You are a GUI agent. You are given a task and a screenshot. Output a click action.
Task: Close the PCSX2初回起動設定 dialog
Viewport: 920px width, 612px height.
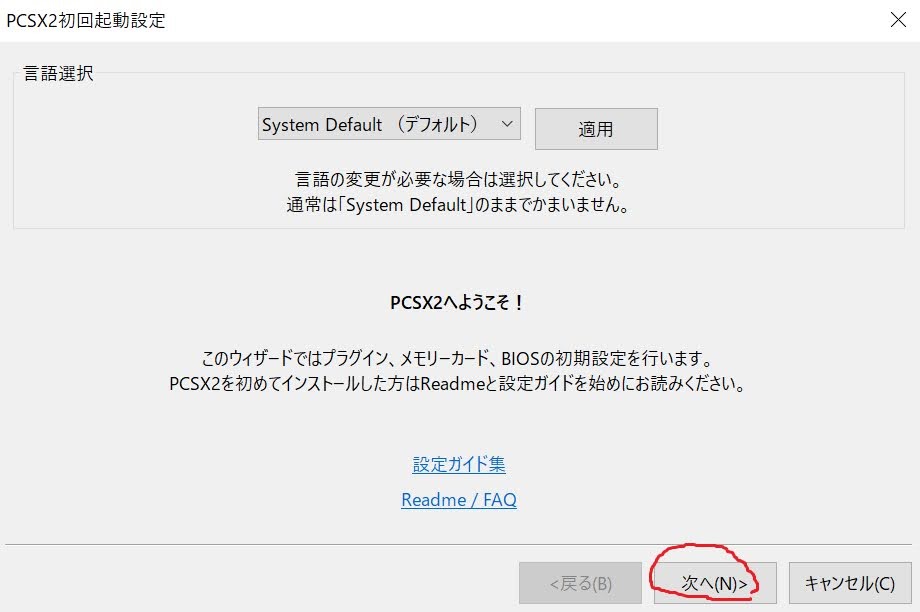898,20
